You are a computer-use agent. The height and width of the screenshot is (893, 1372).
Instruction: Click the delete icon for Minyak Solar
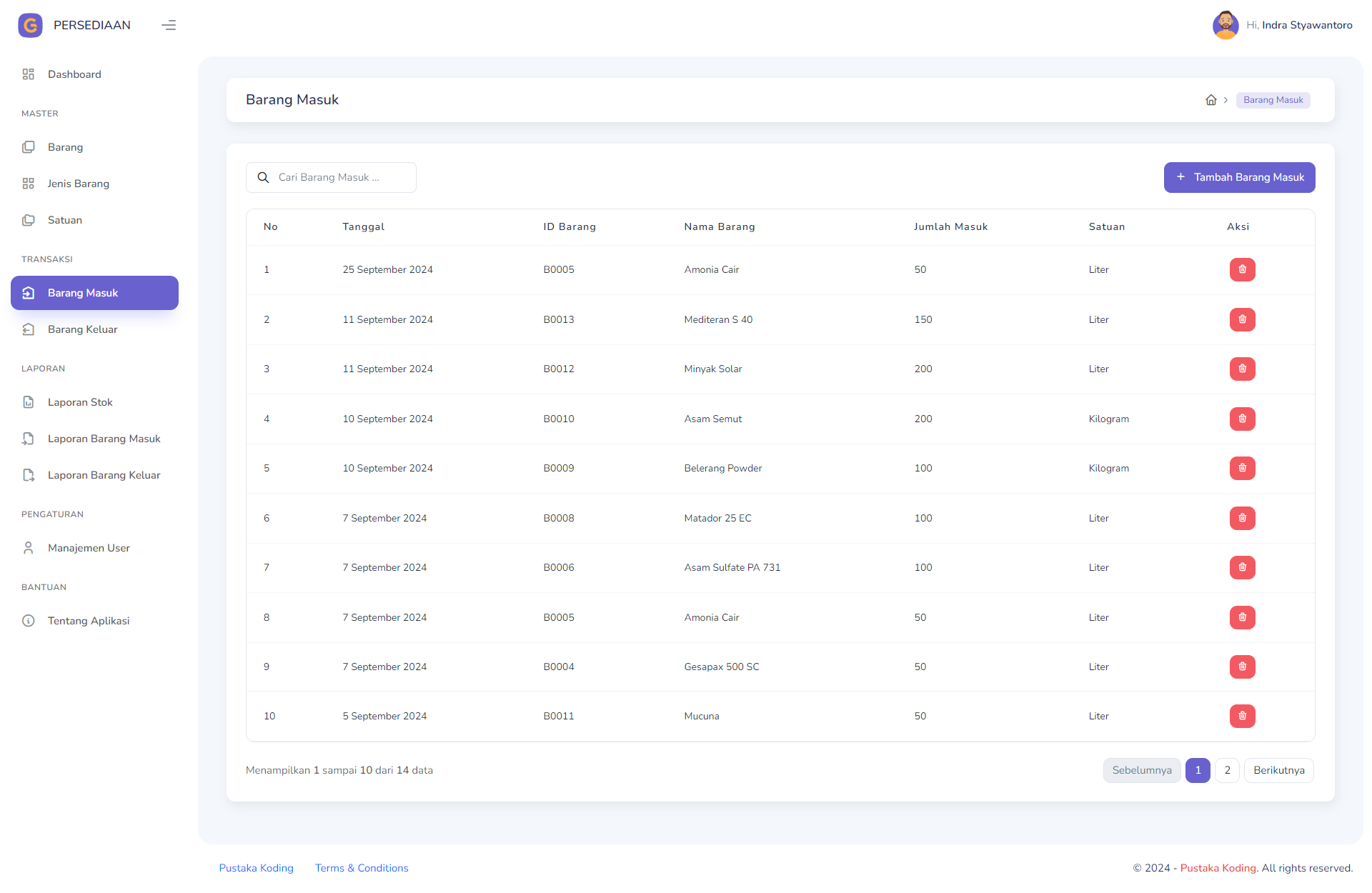[1241, 368]
